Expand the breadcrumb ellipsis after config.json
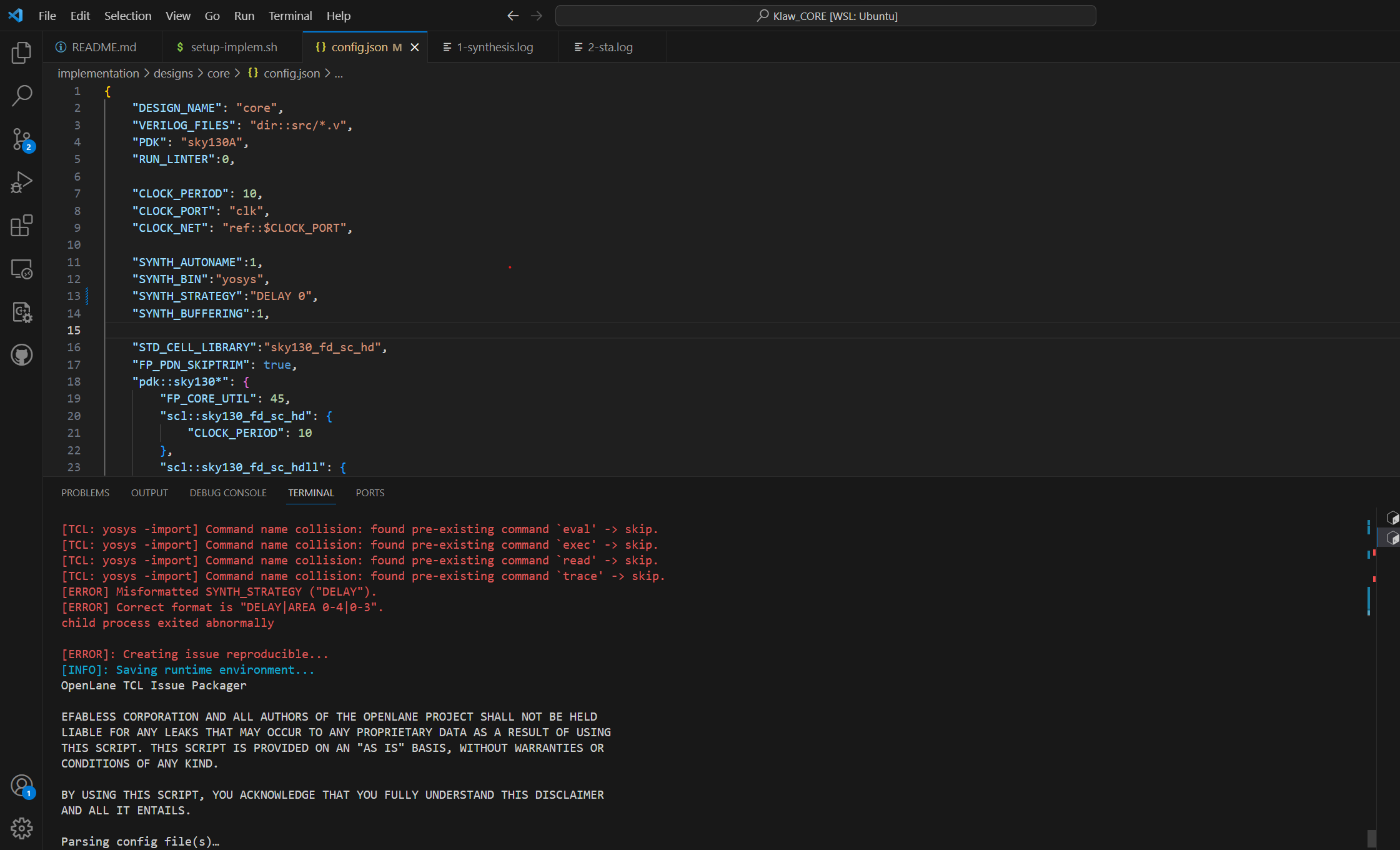Screen dimensions: 1400x850 [x=339, y=73]
